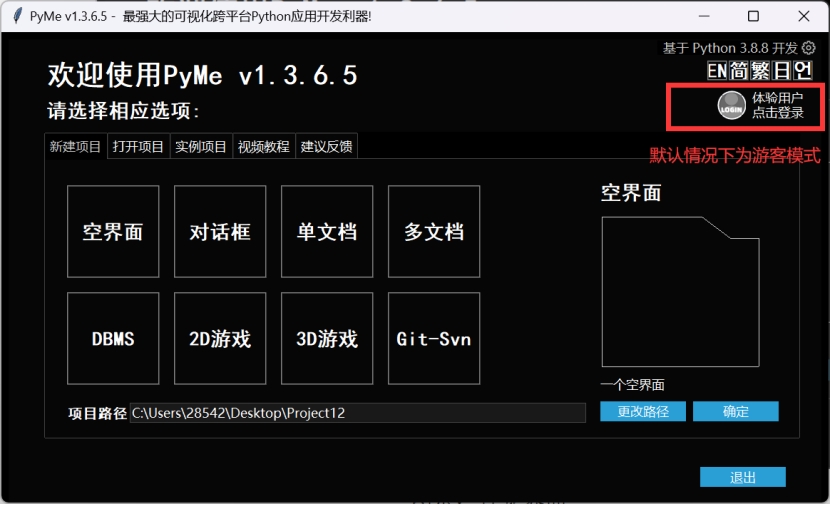
Task: Select Simplified Chinese 简 language icon
Action: pyautogui.click(x=738, y=70)
